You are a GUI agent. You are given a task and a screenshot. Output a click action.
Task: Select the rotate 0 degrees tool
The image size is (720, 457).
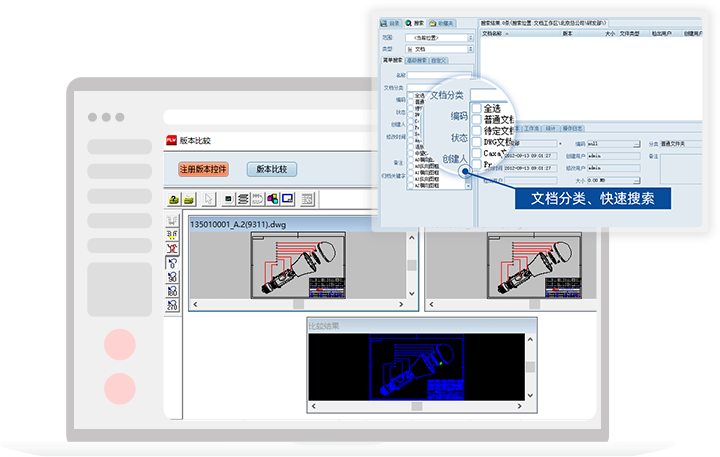(172, 263)
